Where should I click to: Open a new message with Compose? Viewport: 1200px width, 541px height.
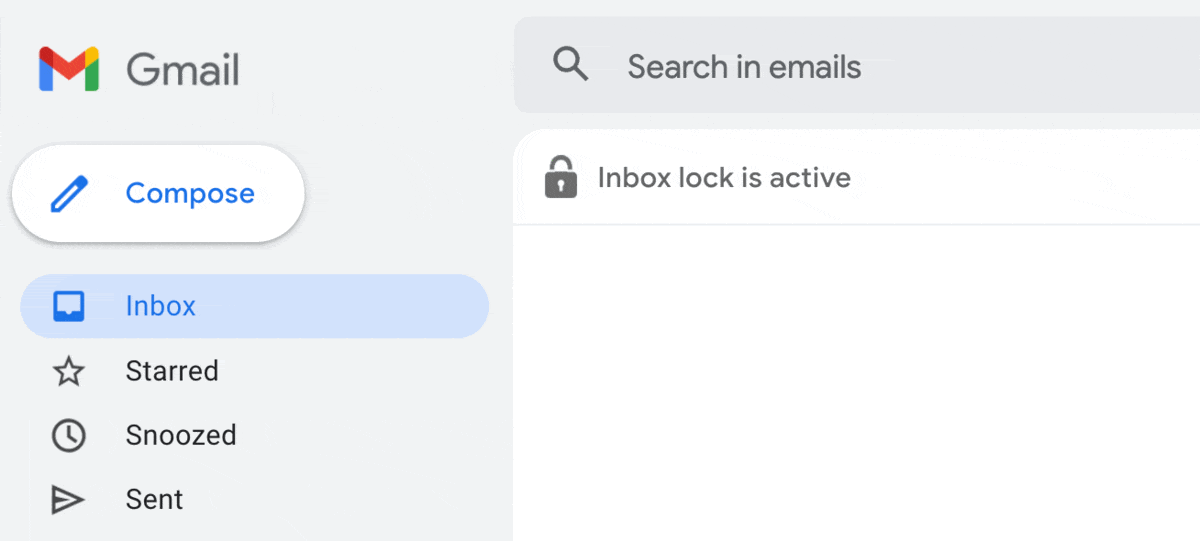point(158,193)
